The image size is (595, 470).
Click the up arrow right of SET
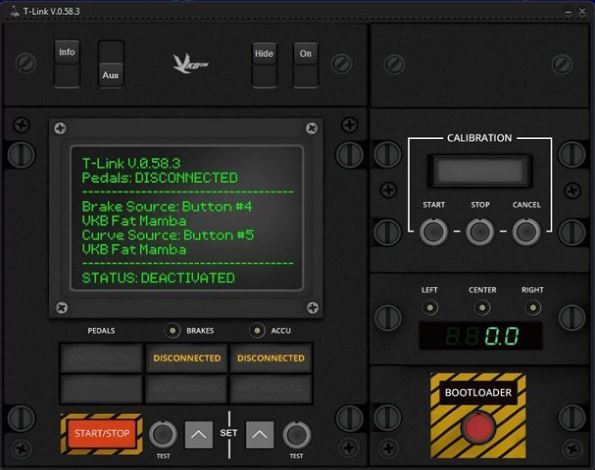tap(260, 435)
